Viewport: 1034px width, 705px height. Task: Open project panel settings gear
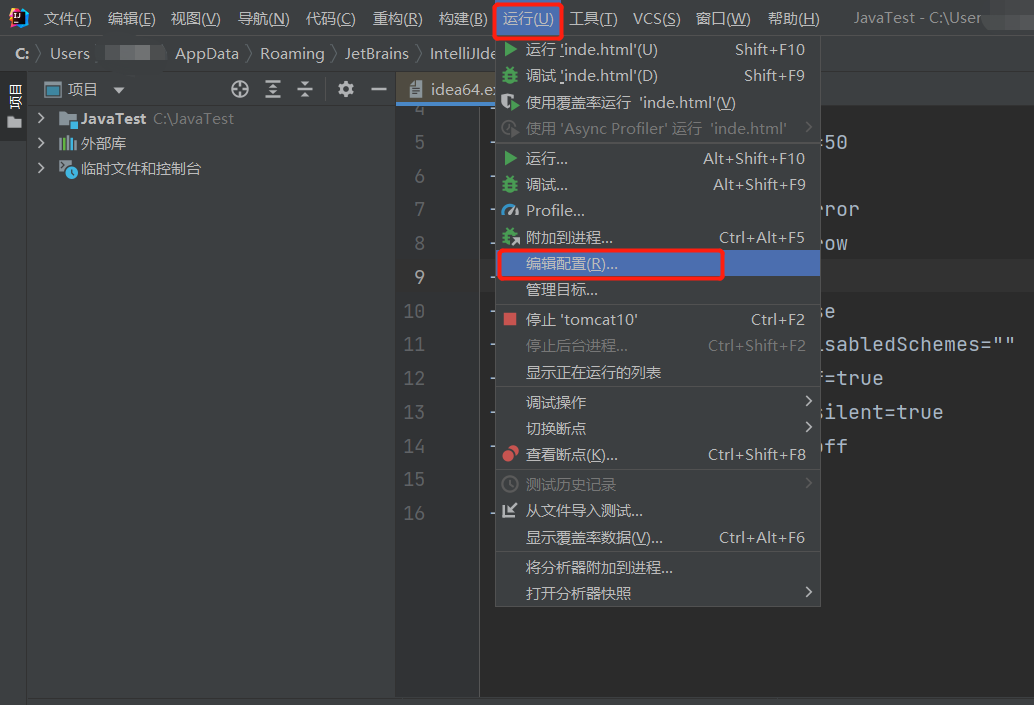coord(346,89)
